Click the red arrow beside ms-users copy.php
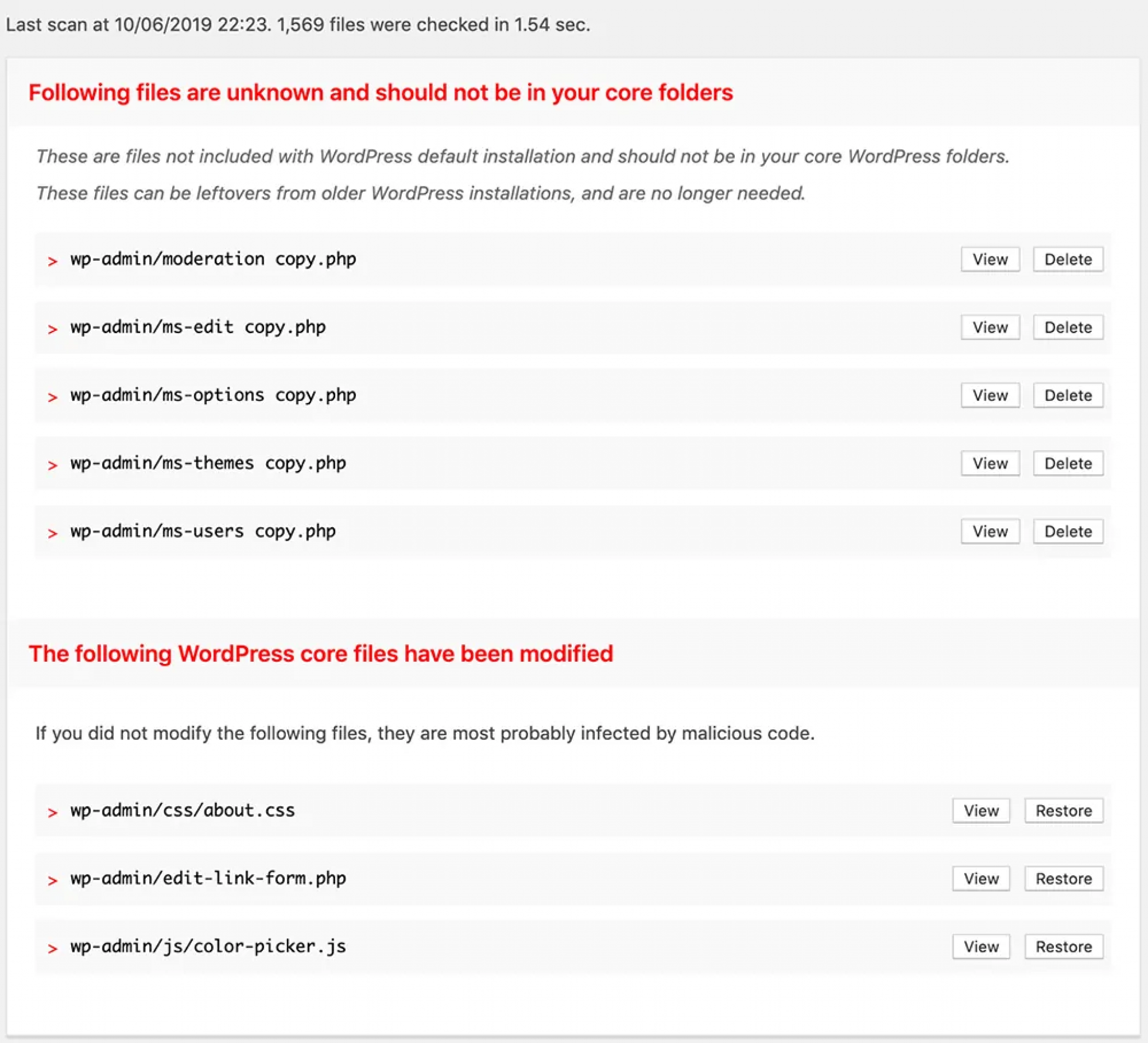The height and width of the screenshot is (1043, 1148). click(x=52, y=533)
